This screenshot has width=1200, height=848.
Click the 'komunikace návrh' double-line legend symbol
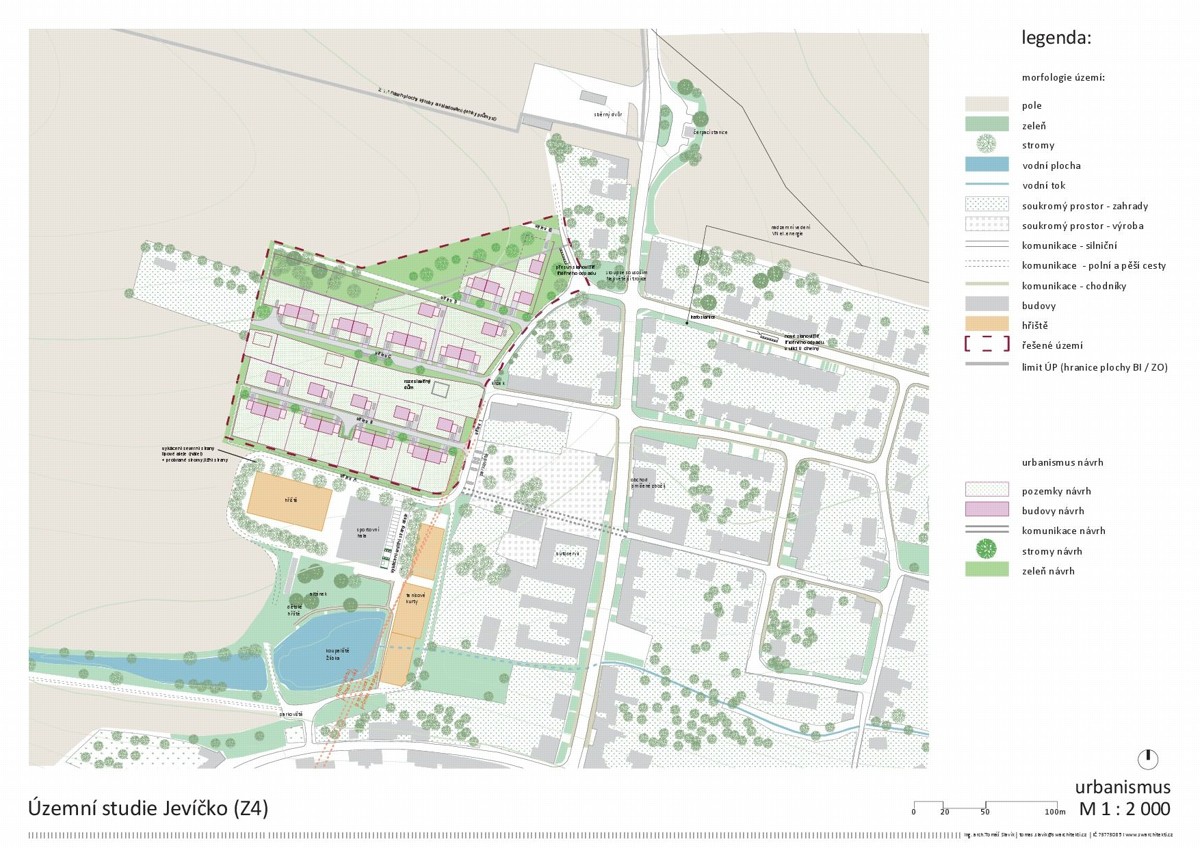click(986, 530)
